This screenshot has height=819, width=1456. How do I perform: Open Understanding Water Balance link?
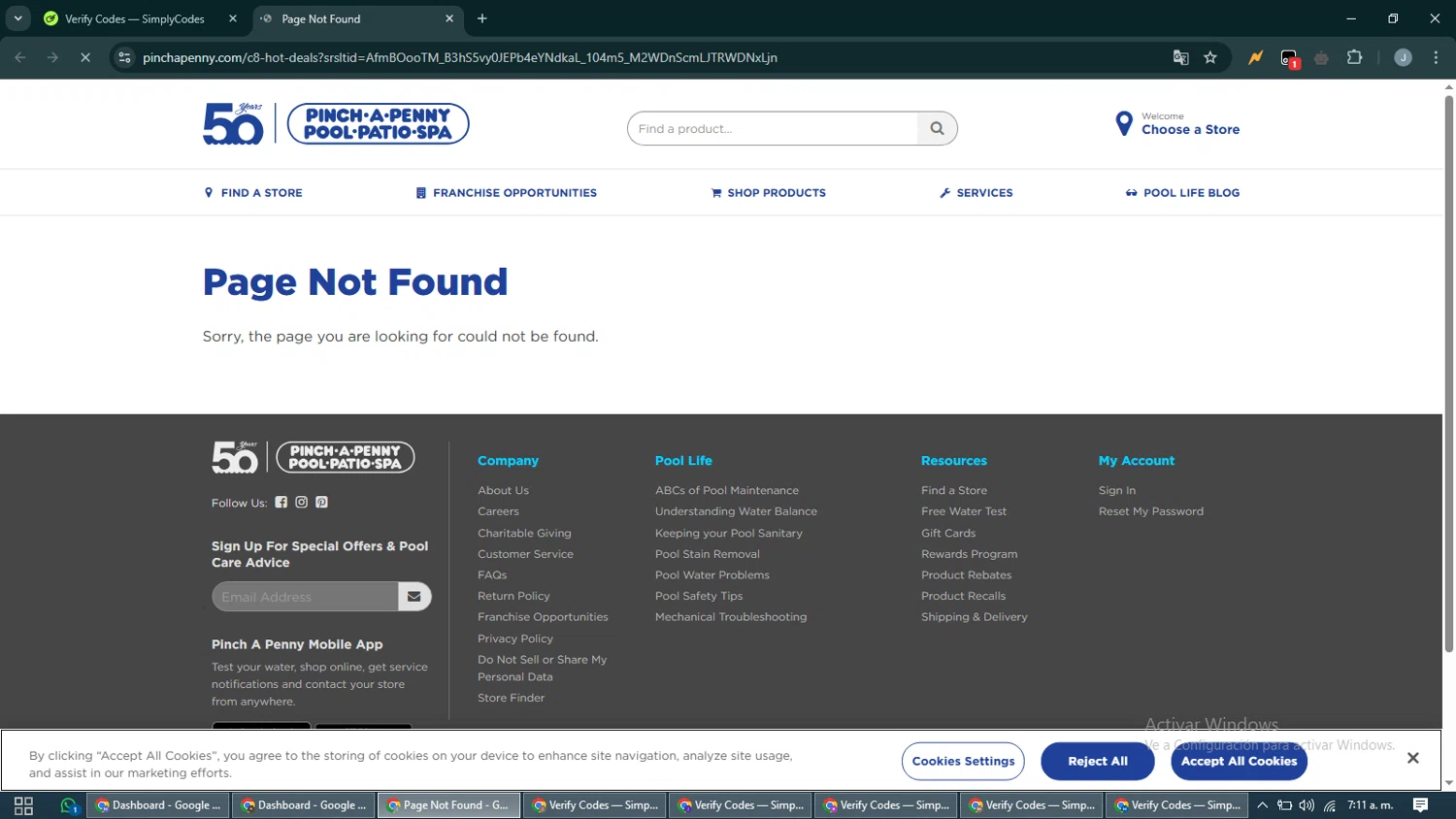[736, 511]
